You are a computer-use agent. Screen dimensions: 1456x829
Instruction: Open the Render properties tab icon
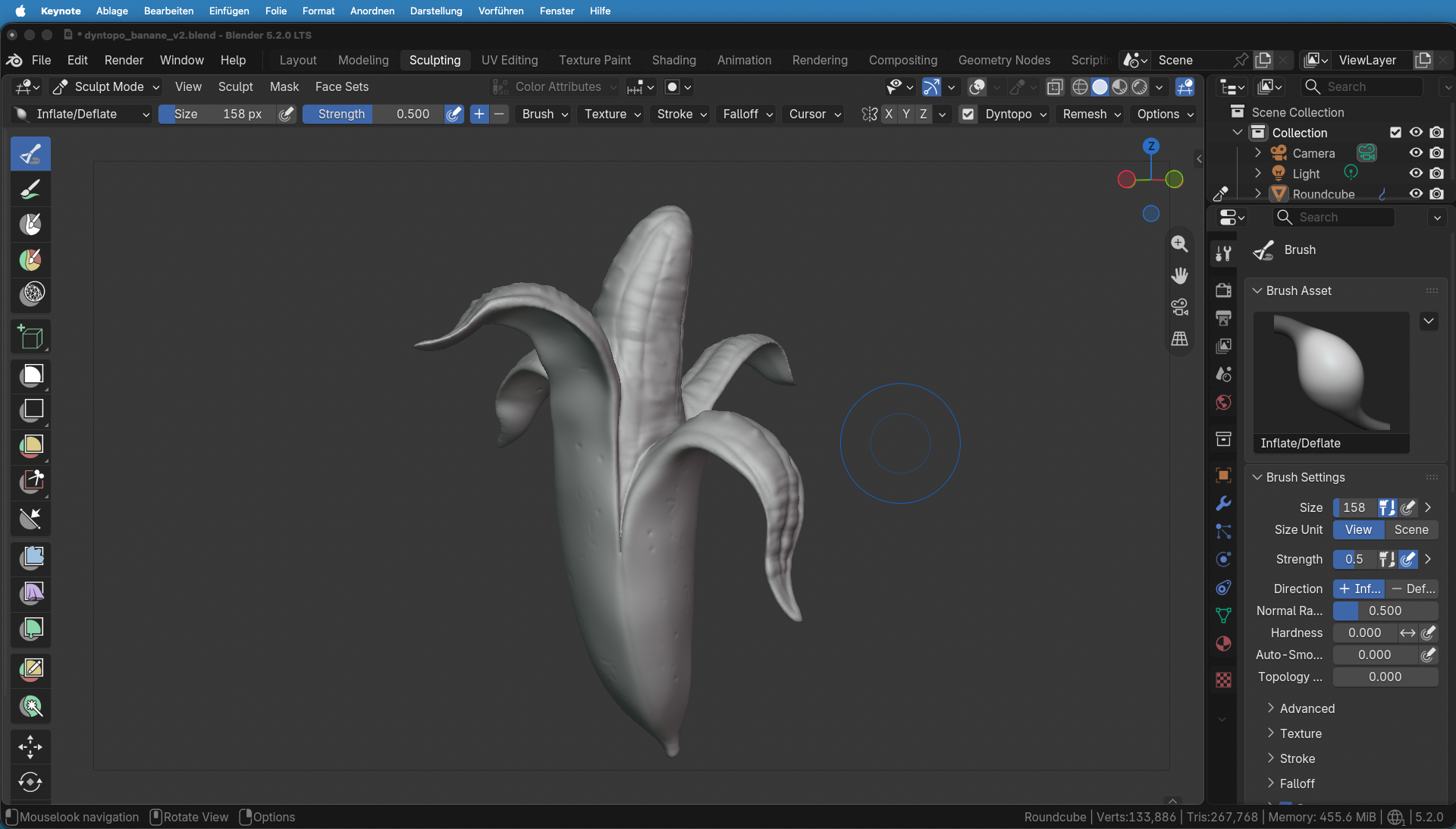point(1223,290)
